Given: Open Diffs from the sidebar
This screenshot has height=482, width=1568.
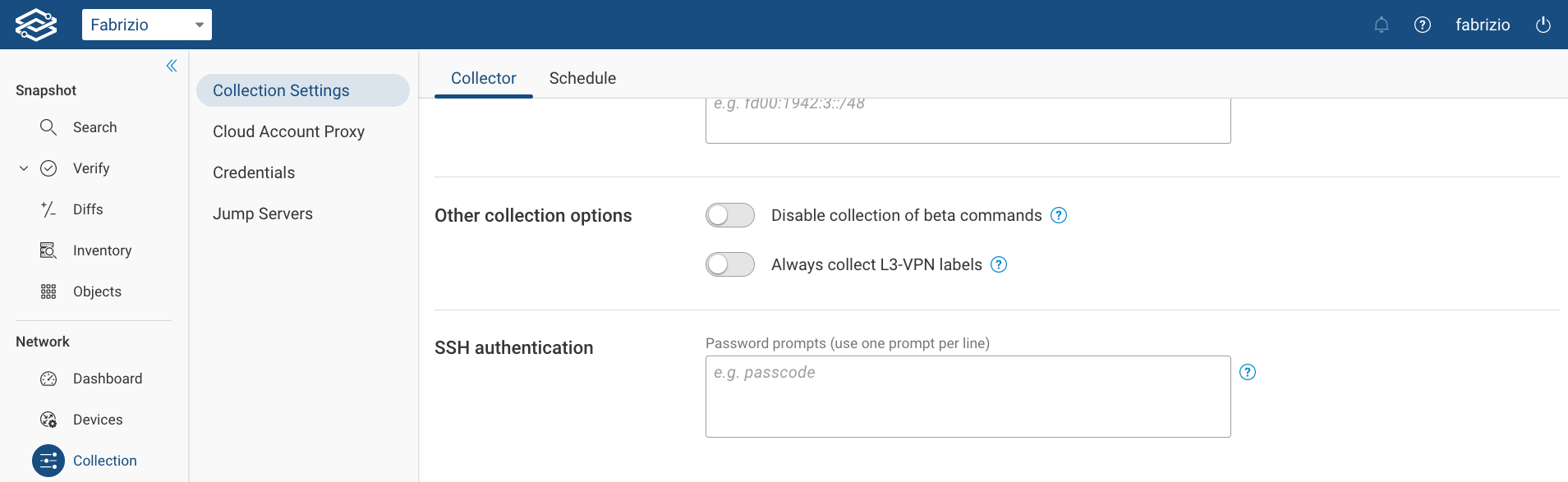Looking at the screenshot, I should [86, 209].
